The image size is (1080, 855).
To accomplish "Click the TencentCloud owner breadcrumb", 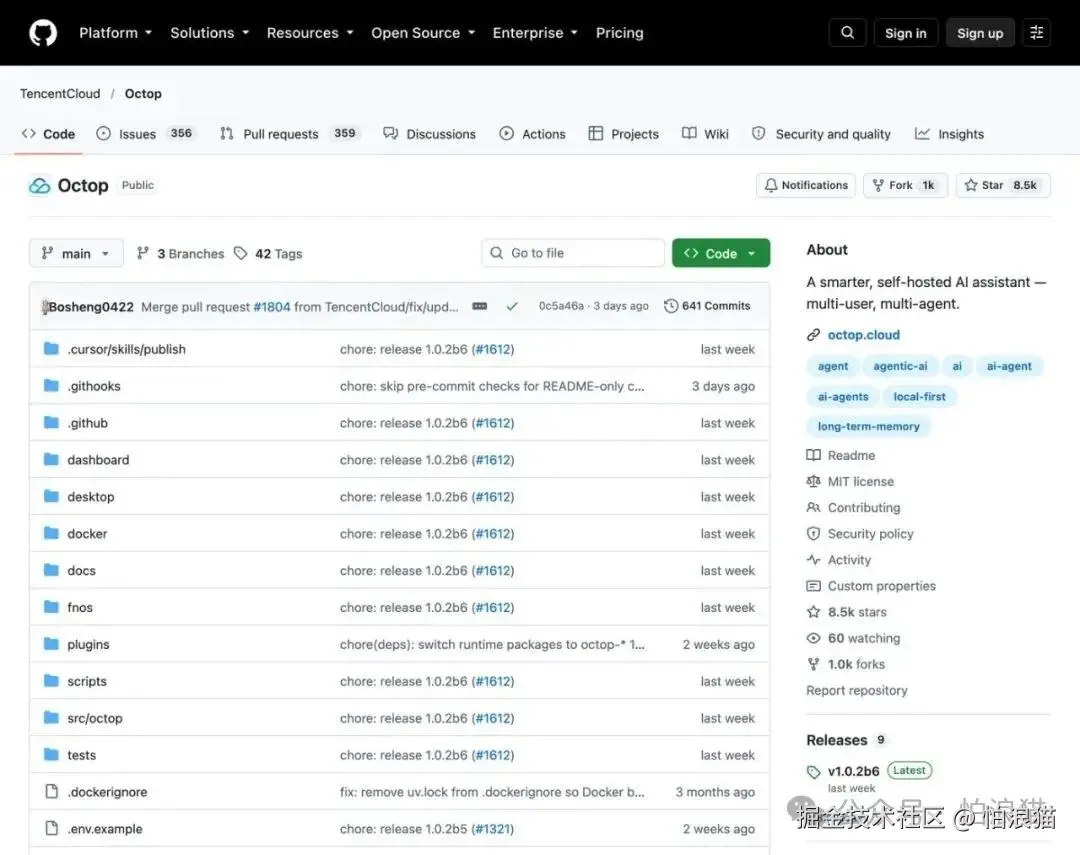I will [x=60, y=94].
